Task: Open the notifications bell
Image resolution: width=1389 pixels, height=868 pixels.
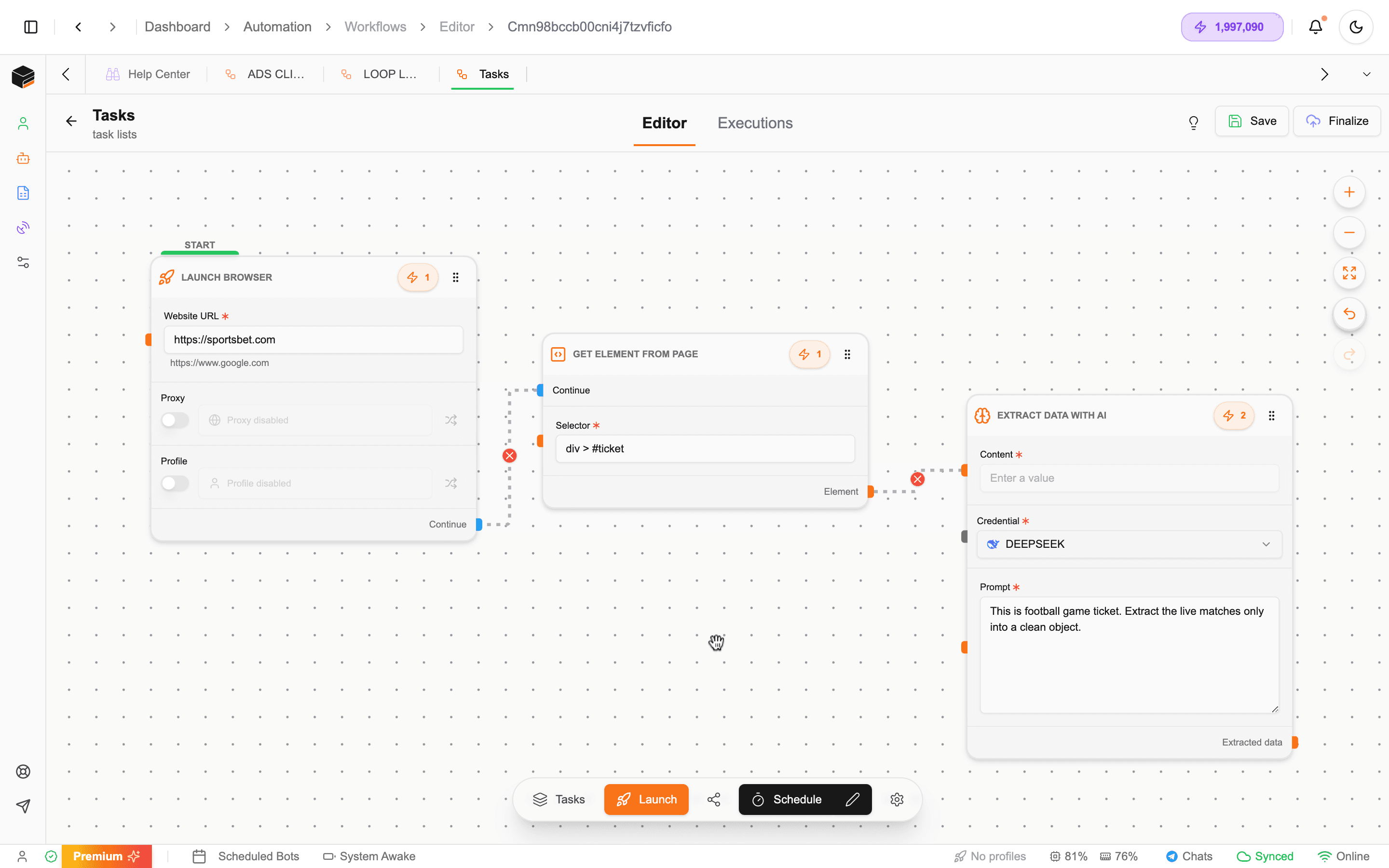Action: [x=1316, y=27]
